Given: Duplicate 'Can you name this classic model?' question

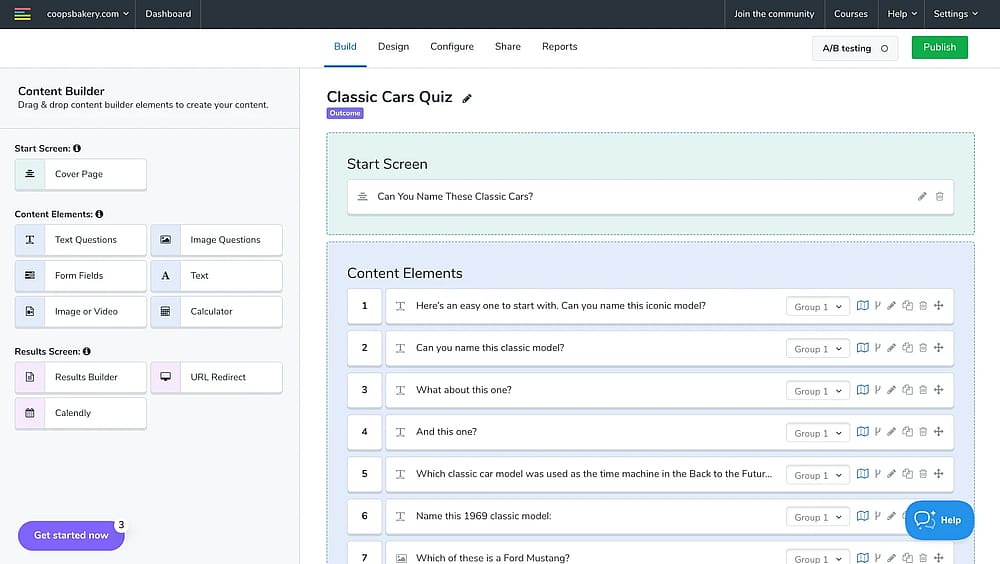Looking at the screenshot, I should [x=908, y=348].
